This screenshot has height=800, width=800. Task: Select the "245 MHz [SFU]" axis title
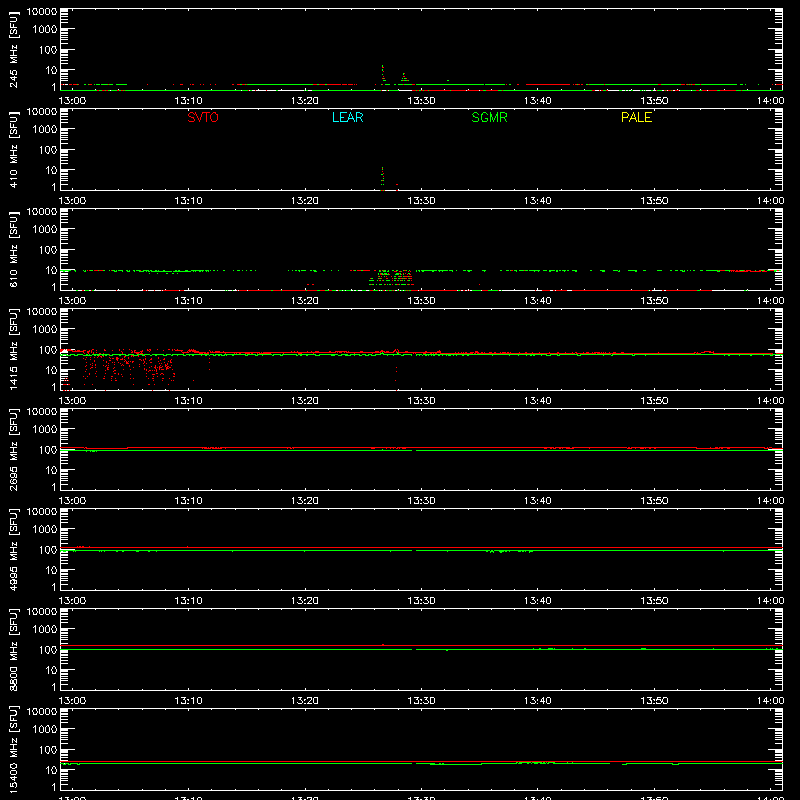pyautogui.click(x=13, y=49)
